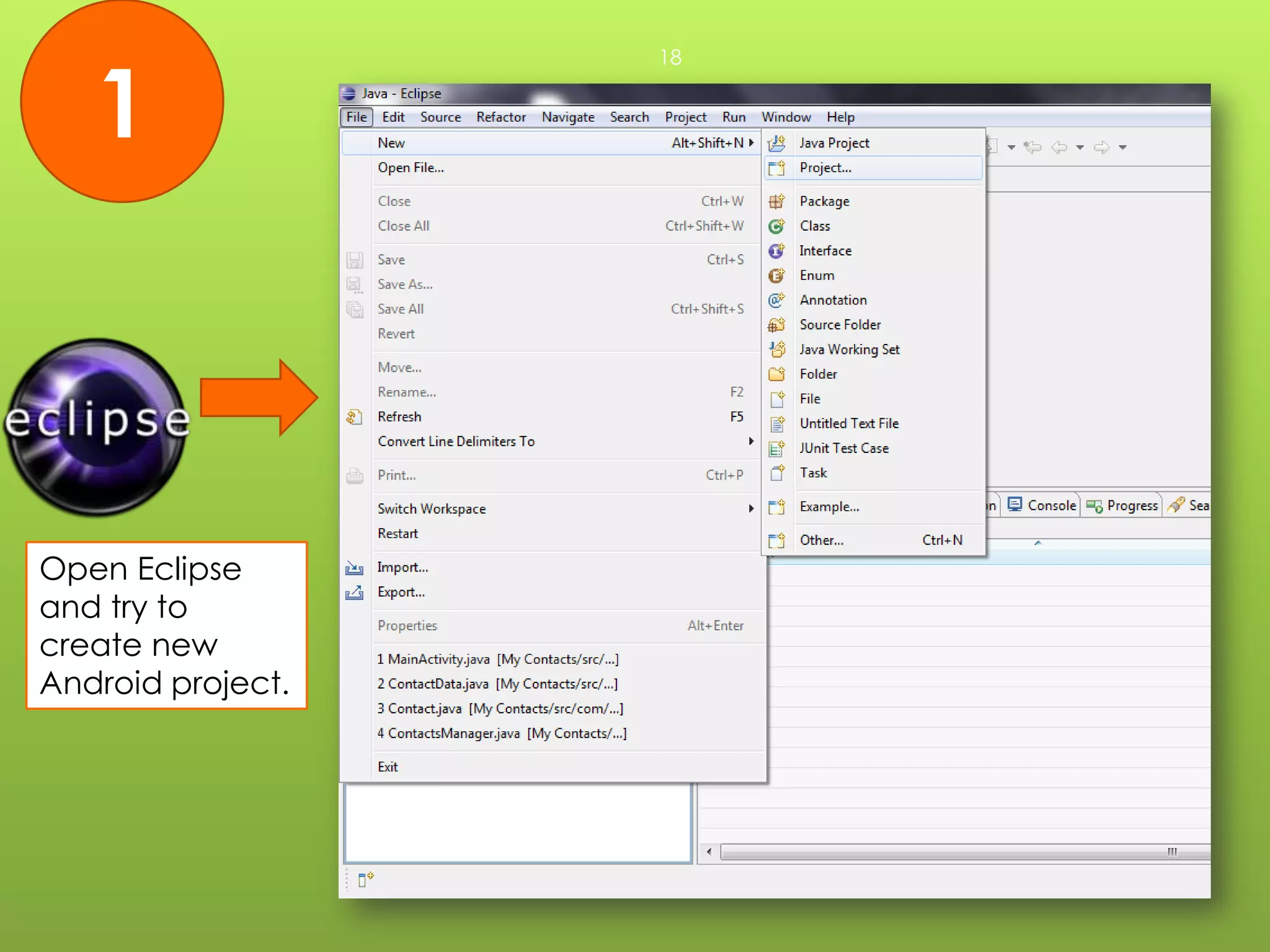Expand the Switch Workspace submenu
1270x952 pixels.
(x=751, y=509)
